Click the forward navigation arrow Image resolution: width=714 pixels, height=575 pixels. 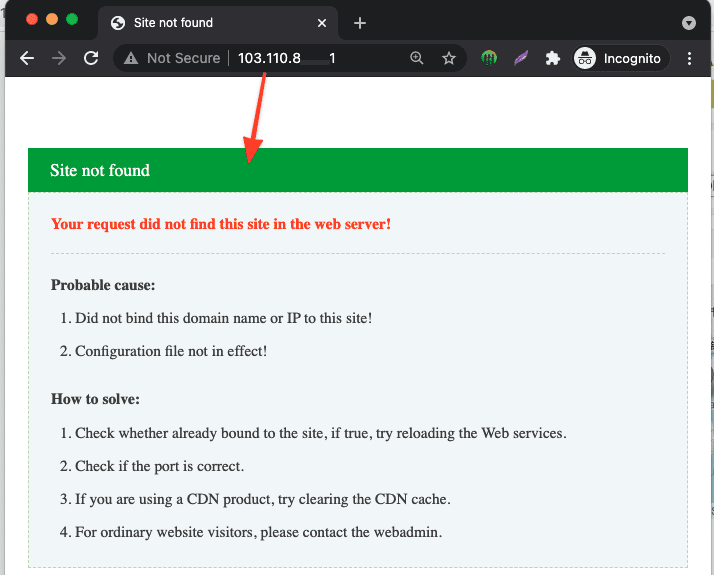tap(59, 59)
